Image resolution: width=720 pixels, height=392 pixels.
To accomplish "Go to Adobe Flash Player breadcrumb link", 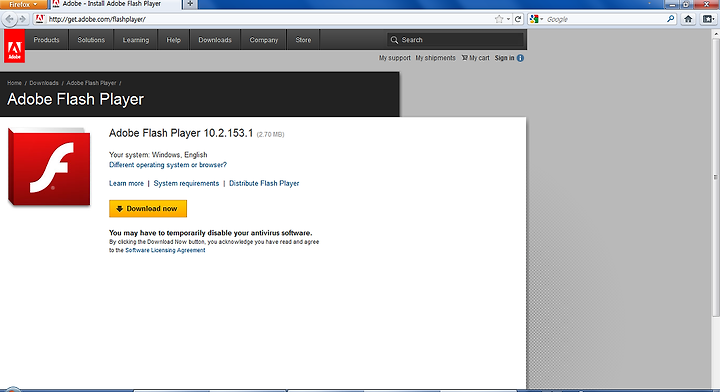I will click(91, 83).
